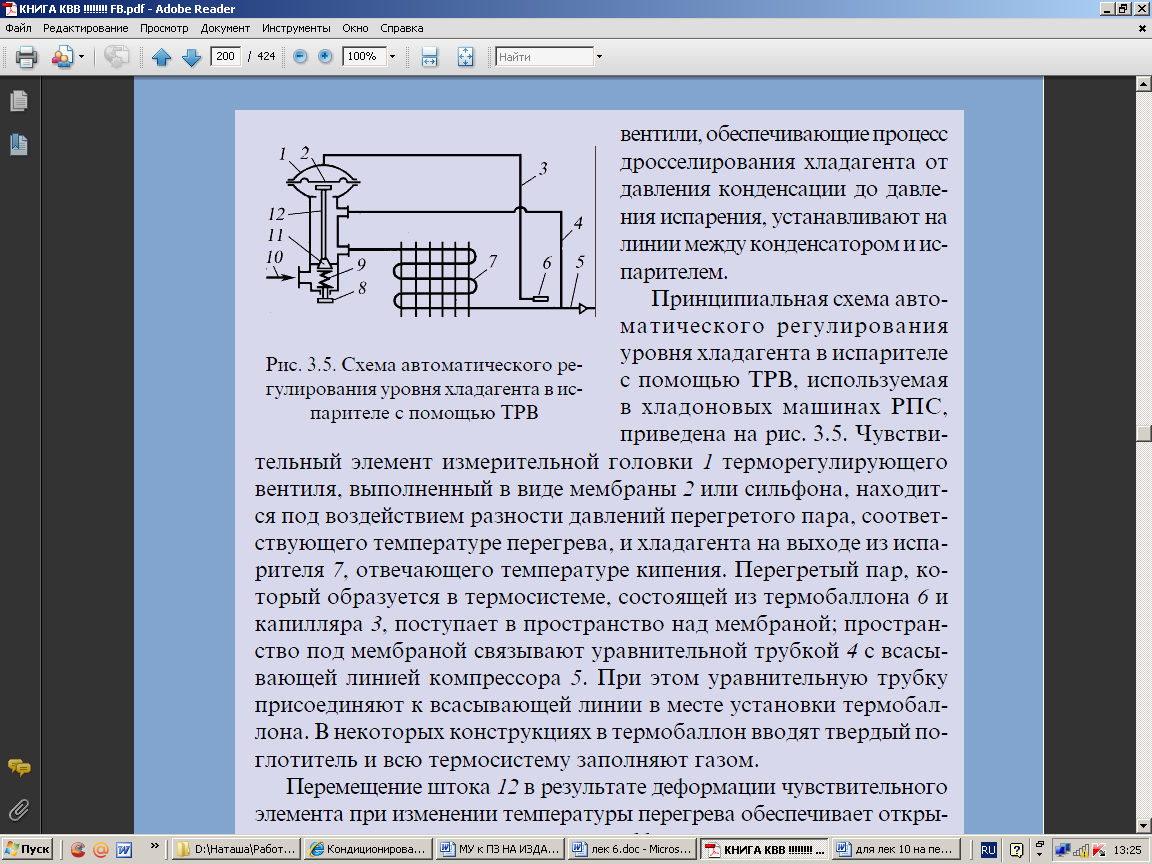
Task: Expand quick launch chevron overflow
Action: click(x=154, y=846)
